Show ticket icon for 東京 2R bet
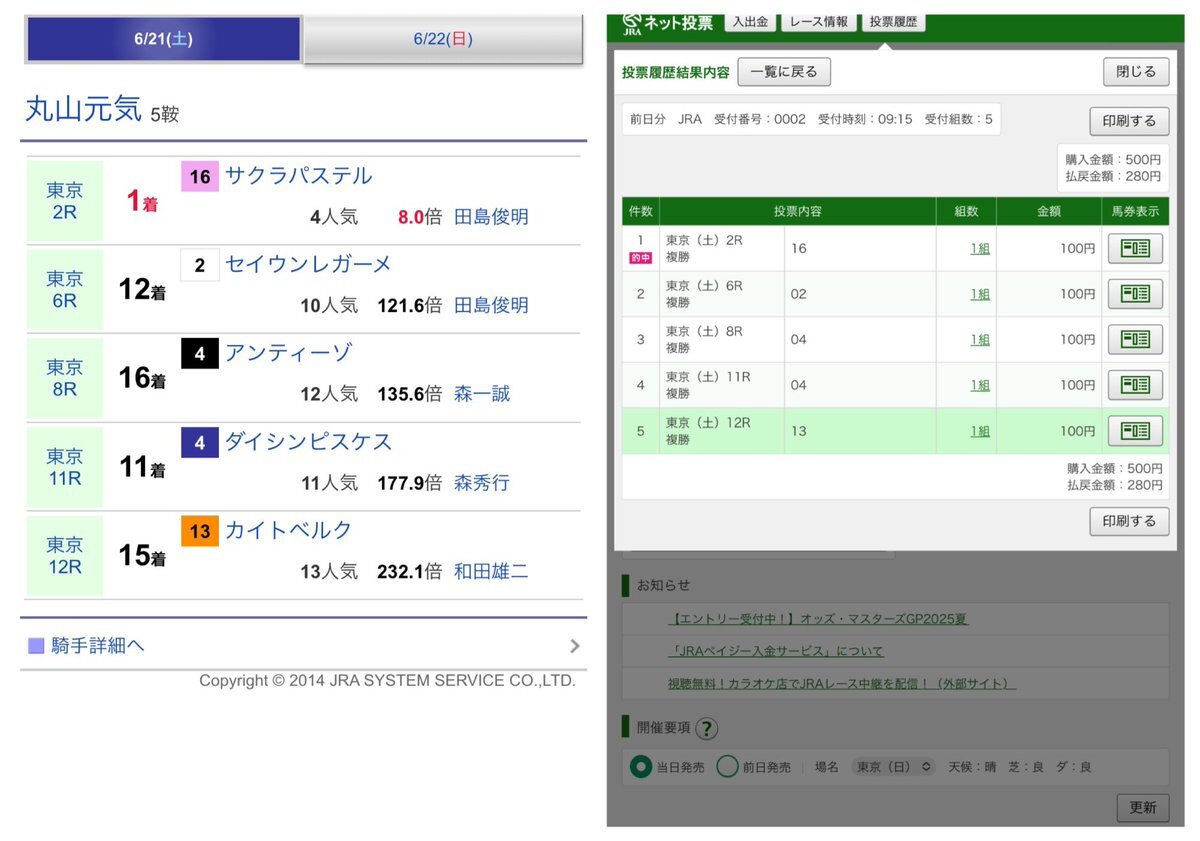Screen dimensions: 1200x841 [x=1135, y=248]
